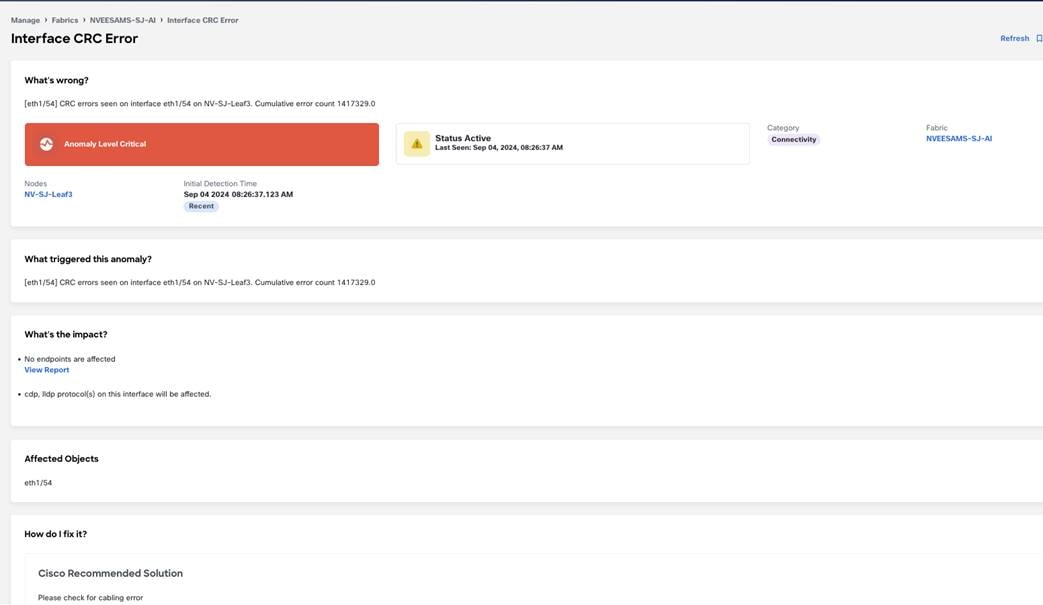
Task: Click the cdp, lldp protocol impact line
Action: point(118,394)
